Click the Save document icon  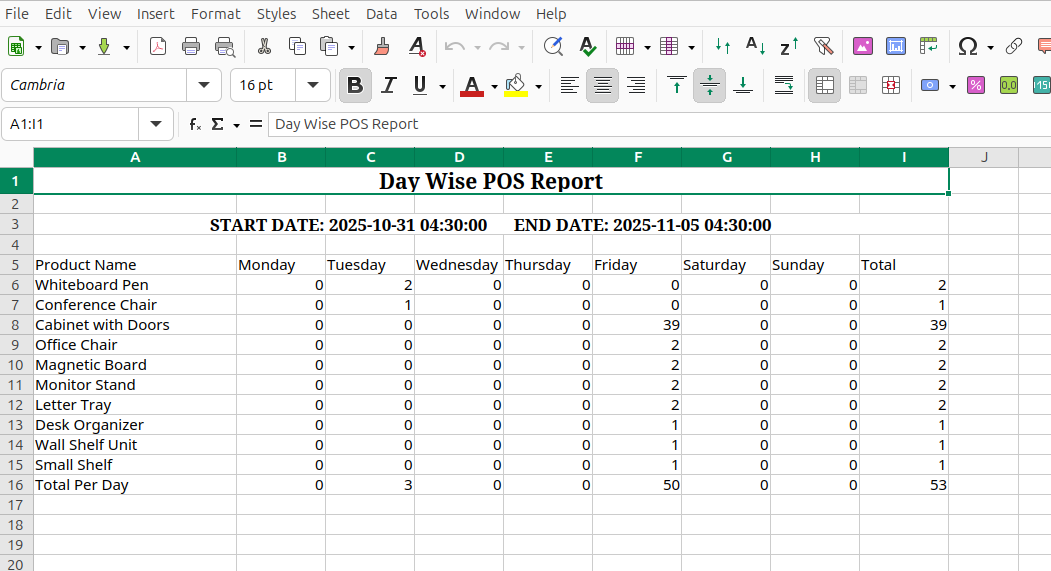pyautogui.click(x=104, y=47)
